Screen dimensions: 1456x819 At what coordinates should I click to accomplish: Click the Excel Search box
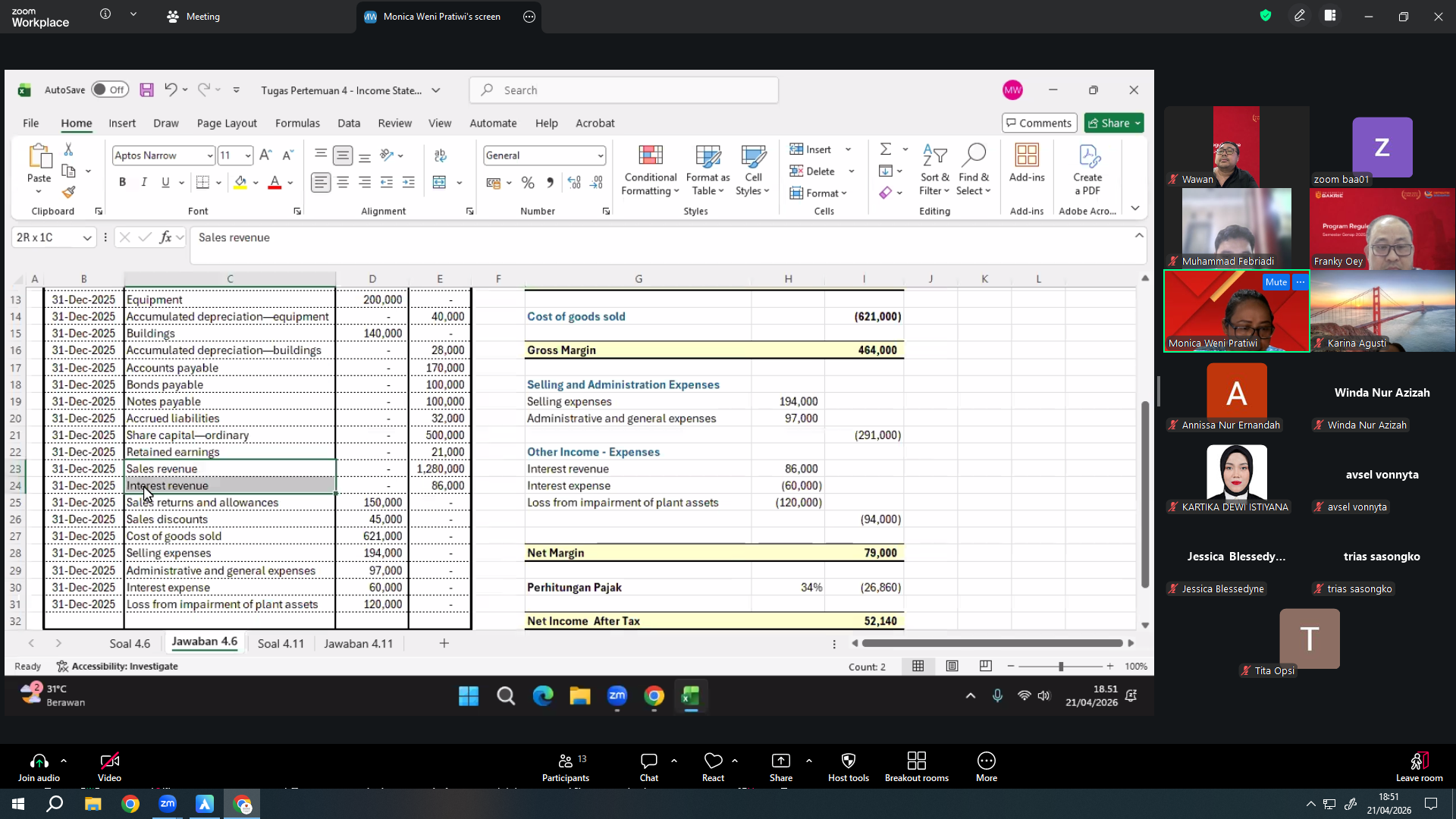point(623,89)
